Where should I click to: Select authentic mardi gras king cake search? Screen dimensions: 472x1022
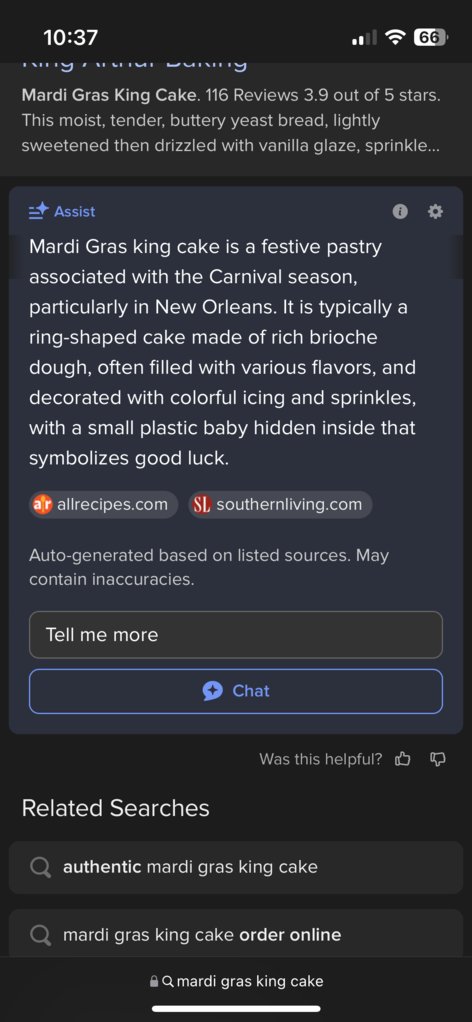pyautogui.click(x=236, y=868)
